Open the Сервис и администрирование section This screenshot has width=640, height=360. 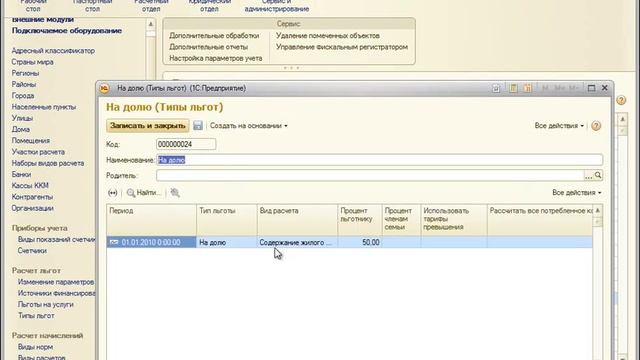277,6
